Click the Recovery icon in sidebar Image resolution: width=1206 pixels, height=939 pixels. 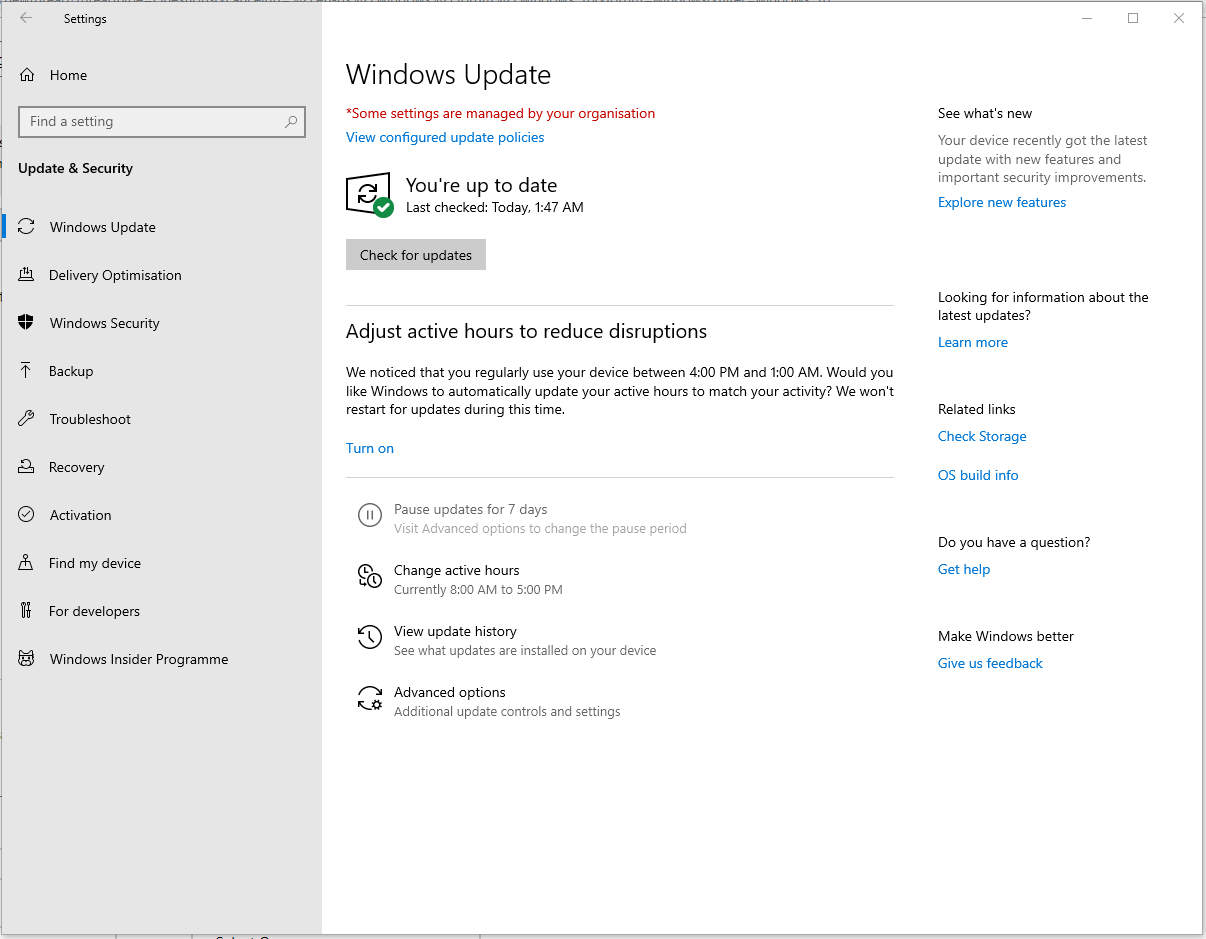(27, 467)
